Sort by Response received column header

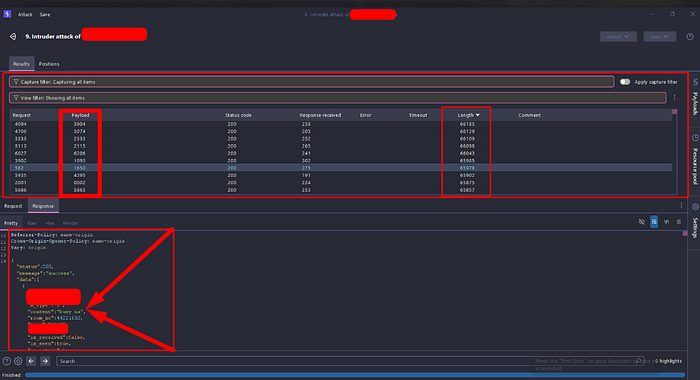320,115
